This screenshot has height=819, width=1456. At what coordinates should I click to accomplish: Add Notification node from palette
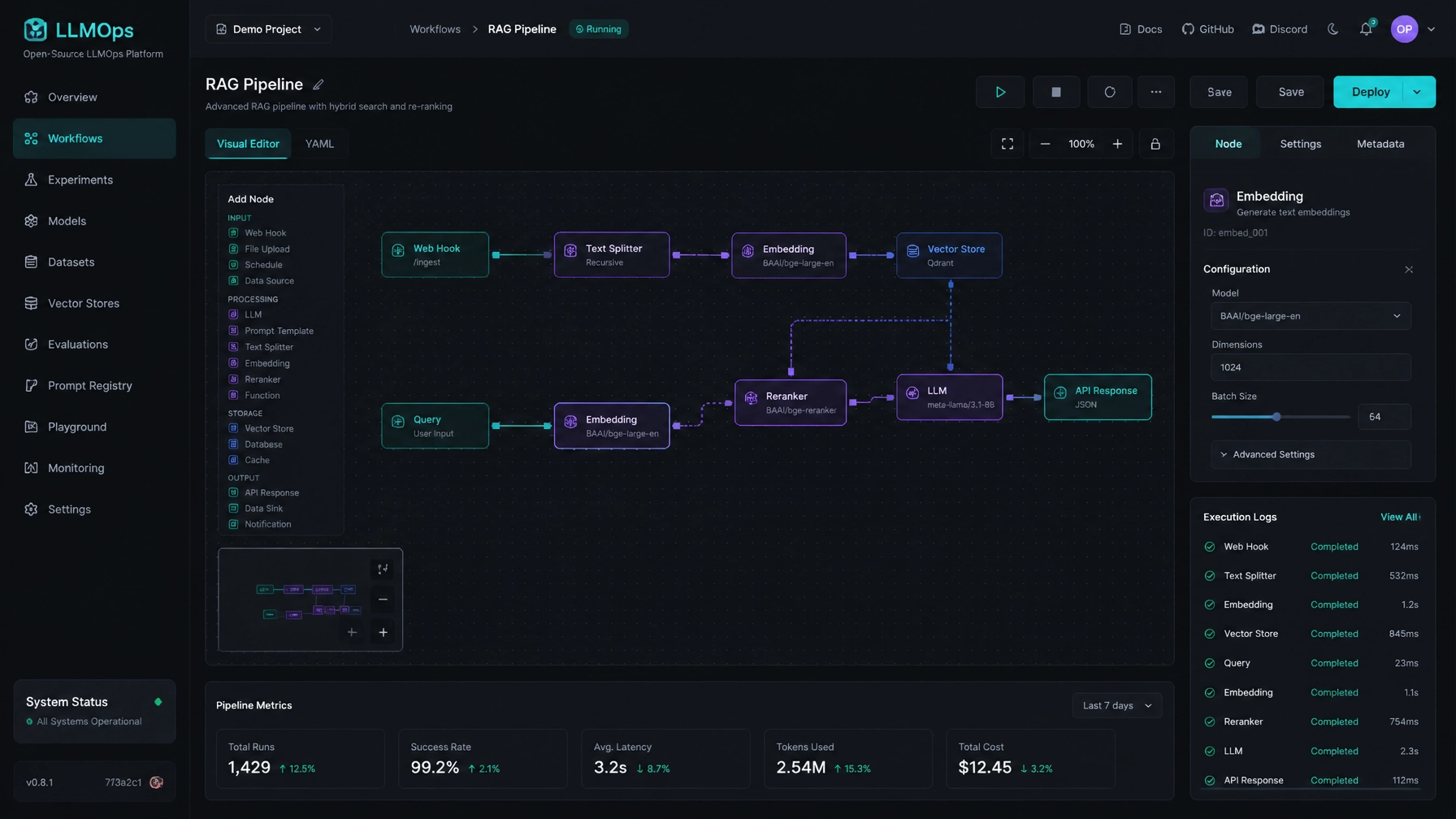259,524
